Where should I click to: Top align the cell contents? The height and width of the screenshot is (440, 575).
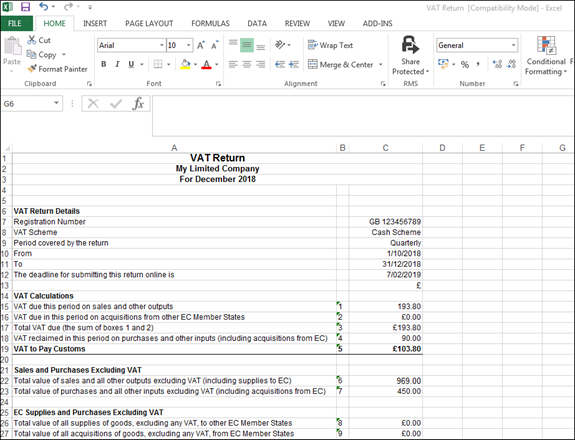(x=233, y=45)
